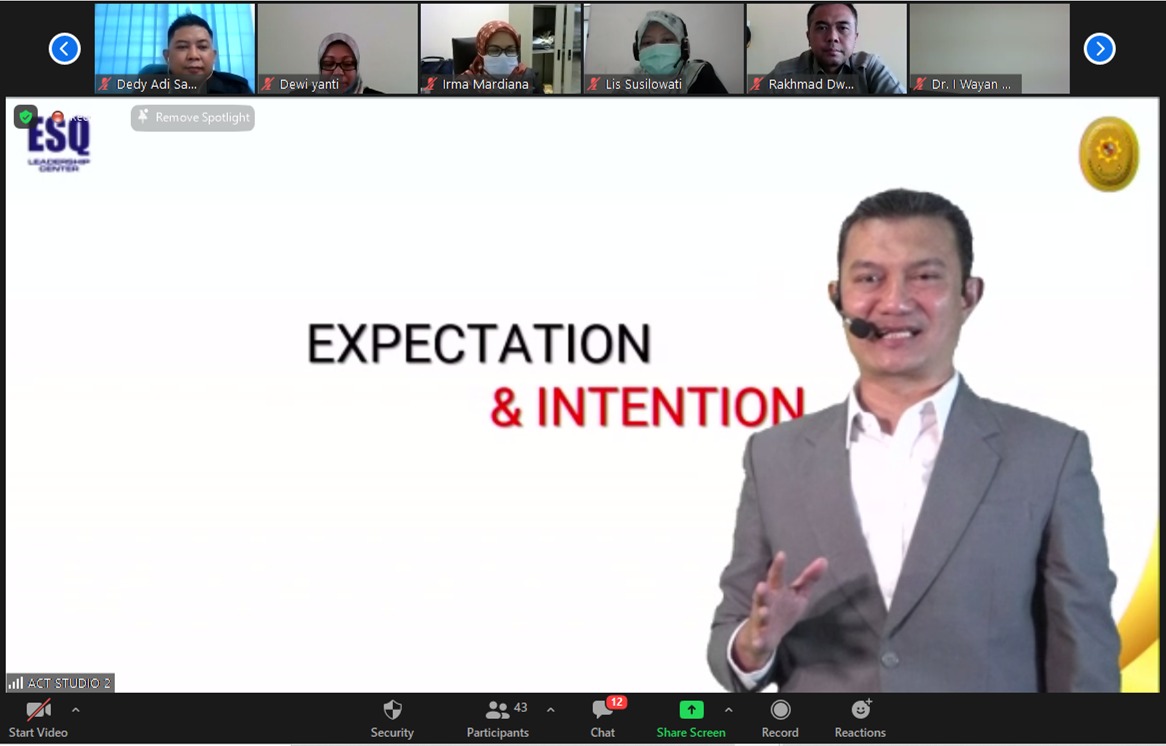Select Dedy Adi Sa... video thumbnail
The height and width of the screenshot is (746, 1166).
(x=175, y=48)
